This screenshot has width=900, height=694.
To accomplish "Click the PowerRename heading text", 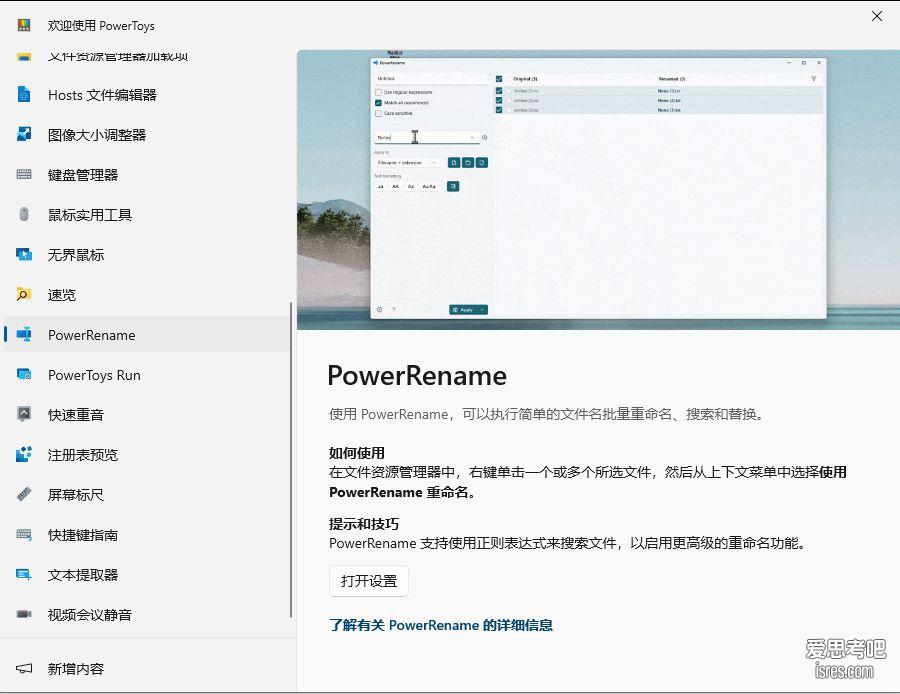I will (x=417, y=375).
